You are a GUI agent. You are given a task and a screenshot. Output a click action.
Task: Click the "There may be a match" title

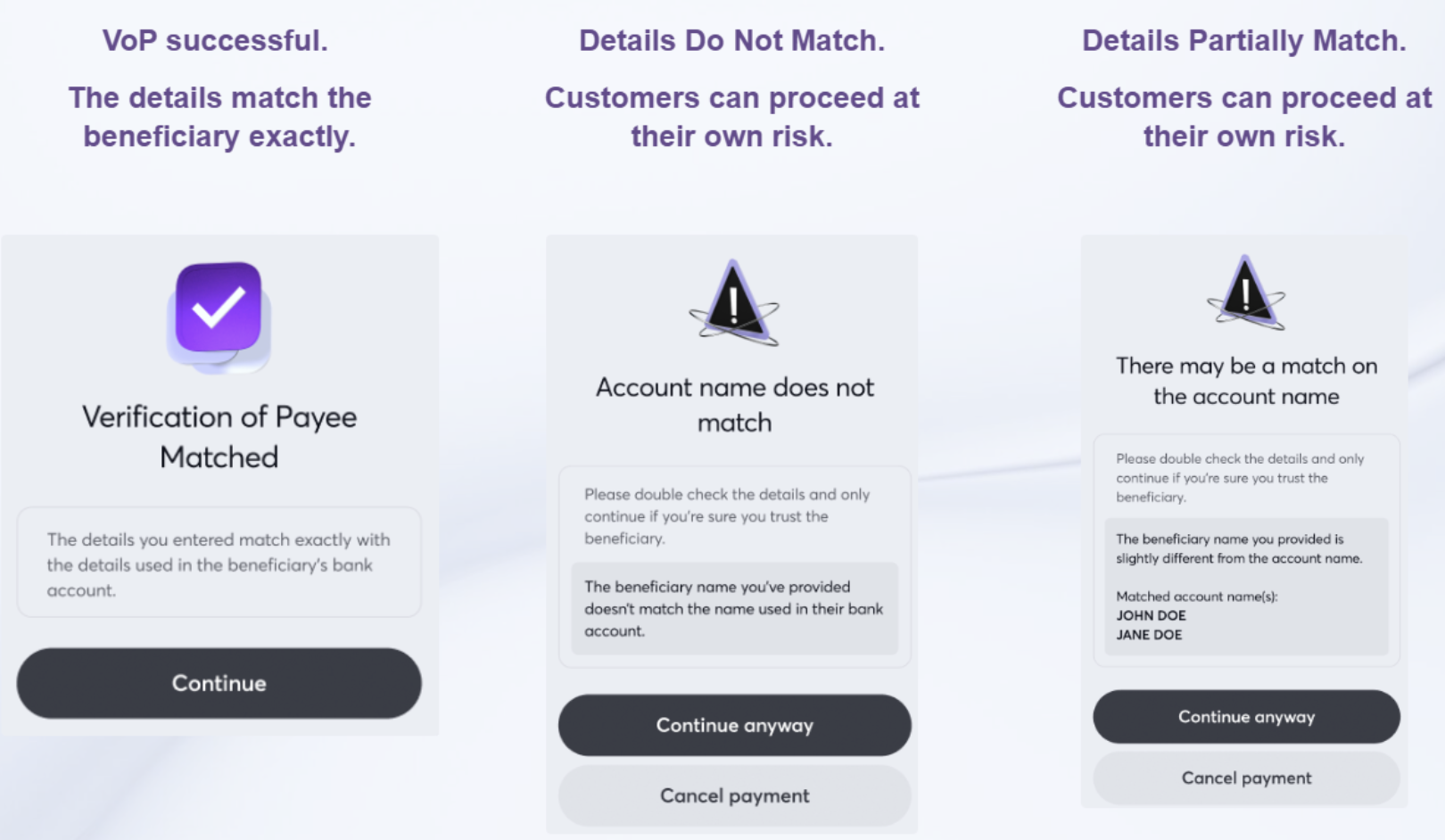(1246, 381)
